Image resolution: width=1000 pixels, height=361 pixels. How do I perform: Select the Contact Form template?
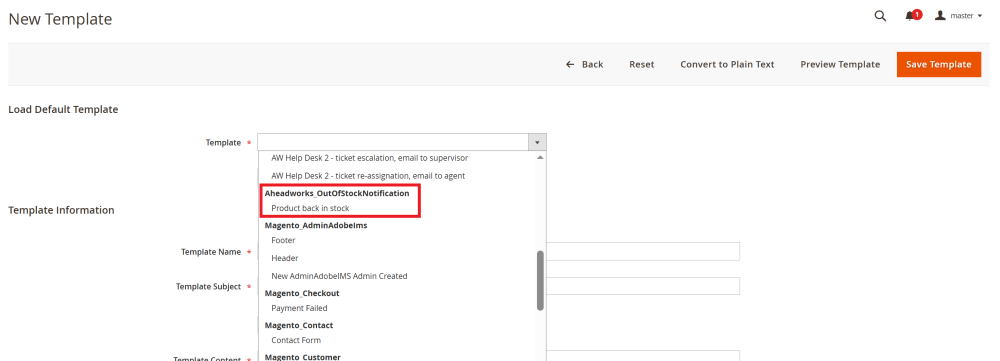click(296, 340)
